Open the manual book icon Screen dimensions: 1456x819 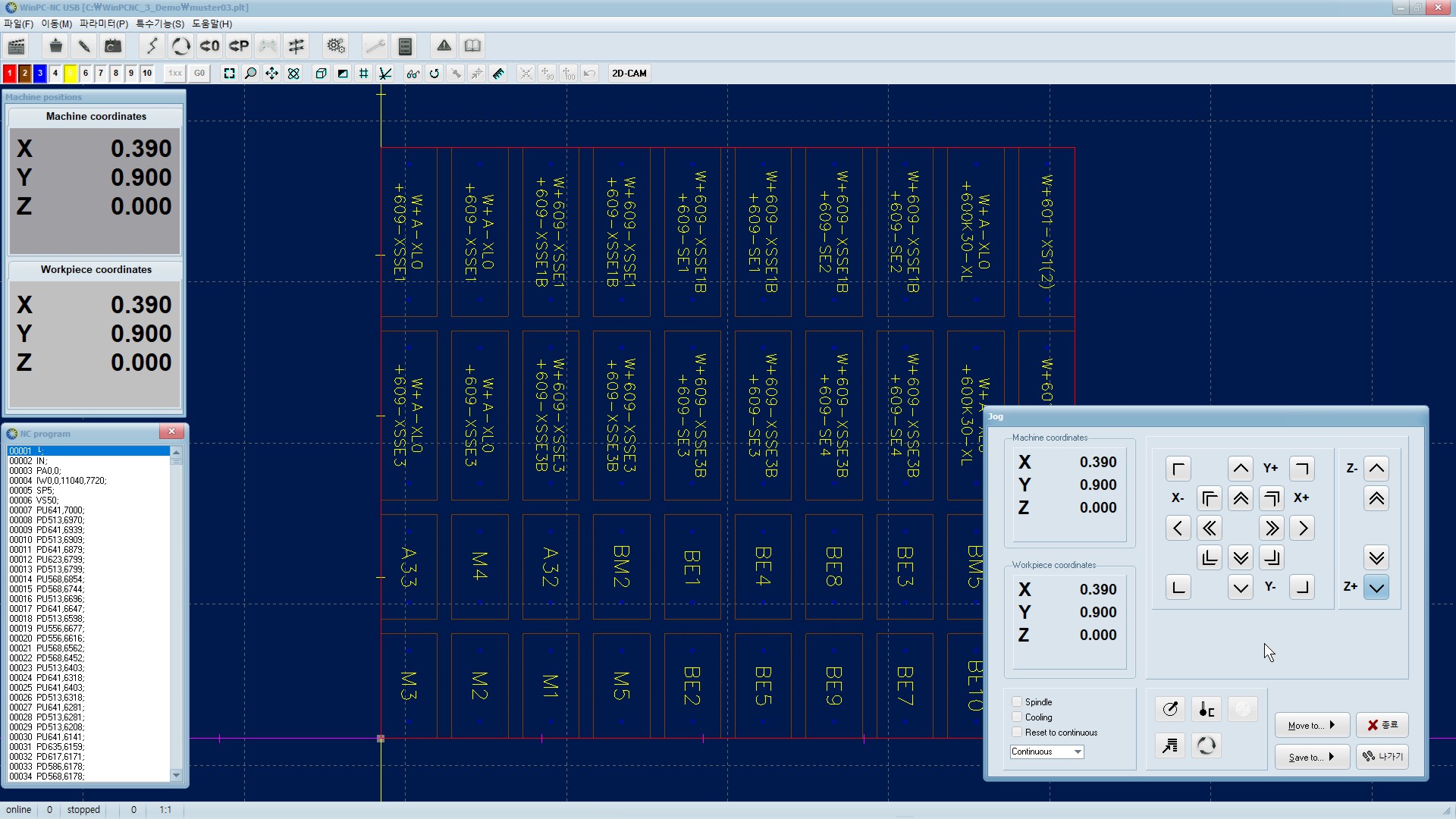pyautogui.click(x=472, y=46)
